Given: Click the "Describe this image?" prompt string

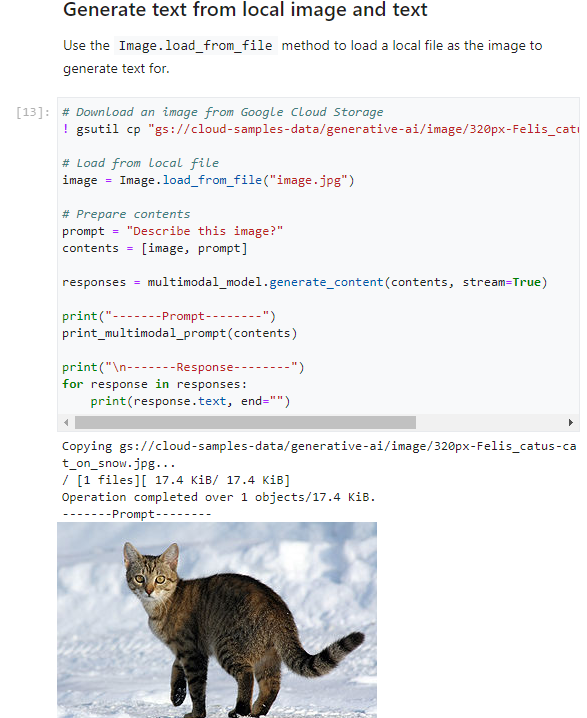Looking at the screenshot, I should click(205, 231).
